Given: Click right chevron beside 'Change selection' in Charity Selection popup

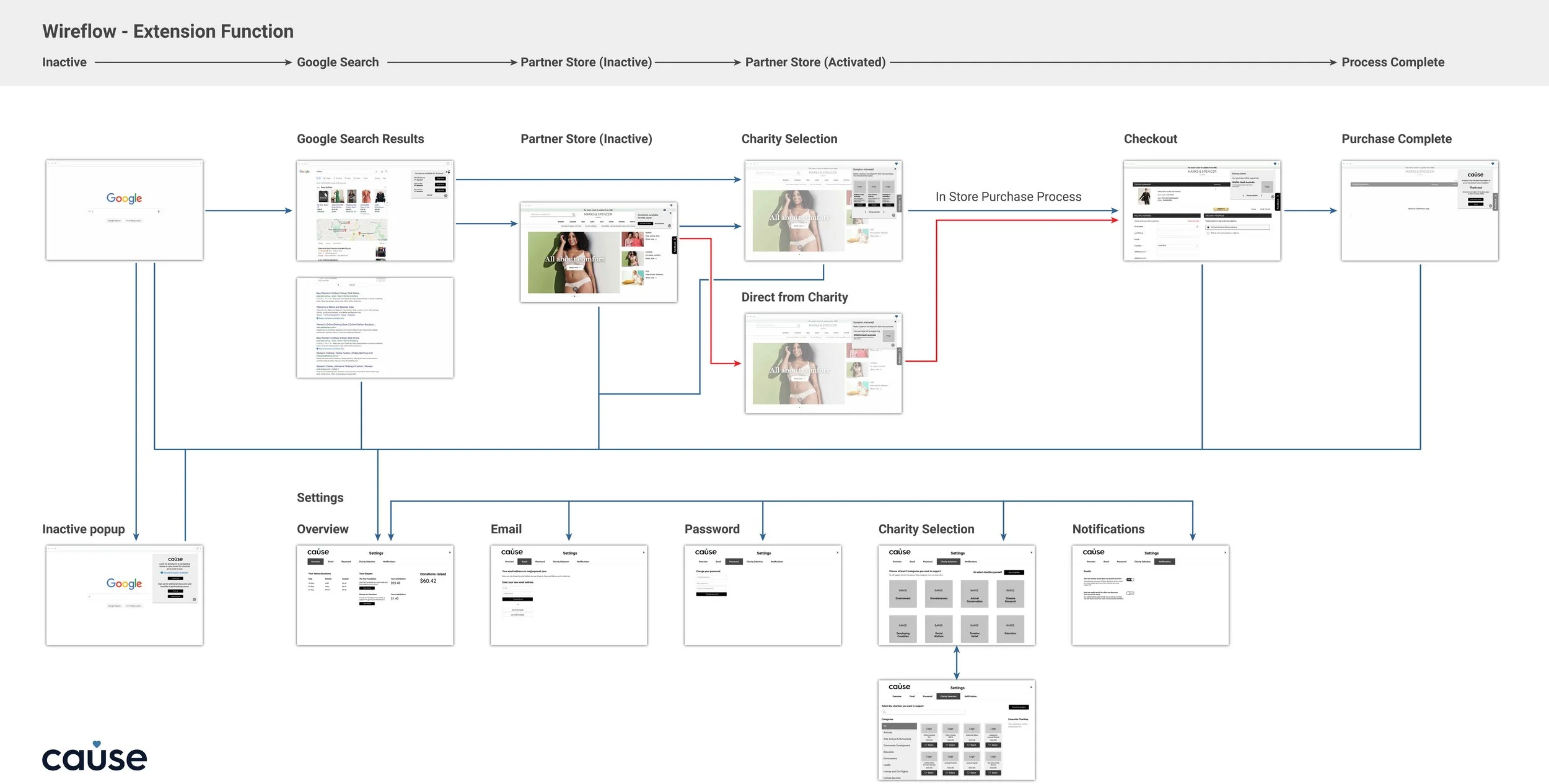Looking at the screenshot, I should (x=884, y=212).
